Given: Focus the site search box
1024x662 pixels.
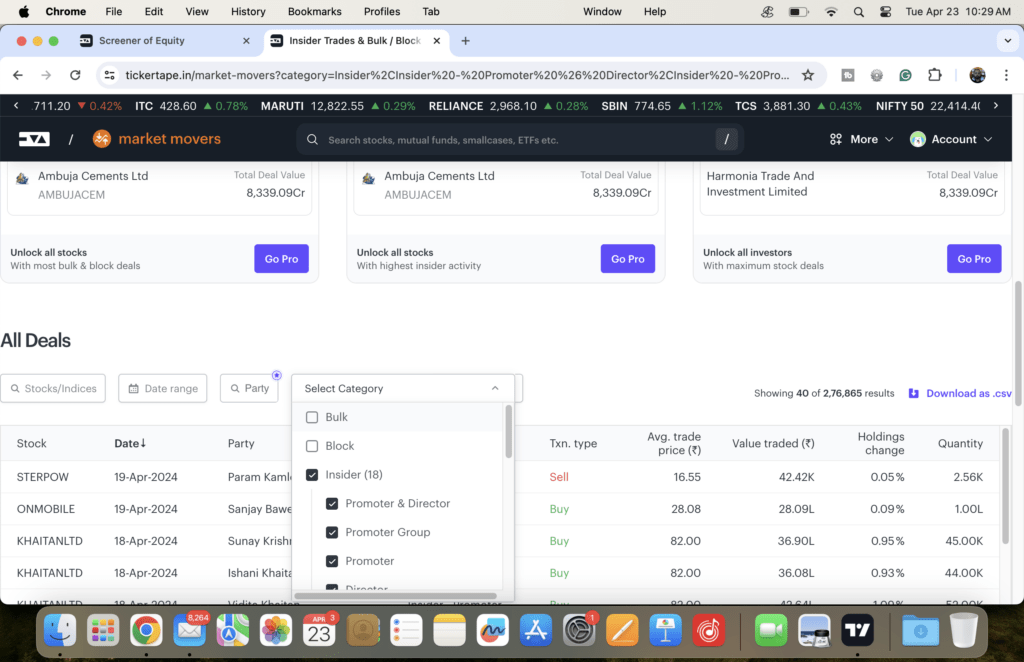Looking at the screenshot, I should tap(519, 140).
